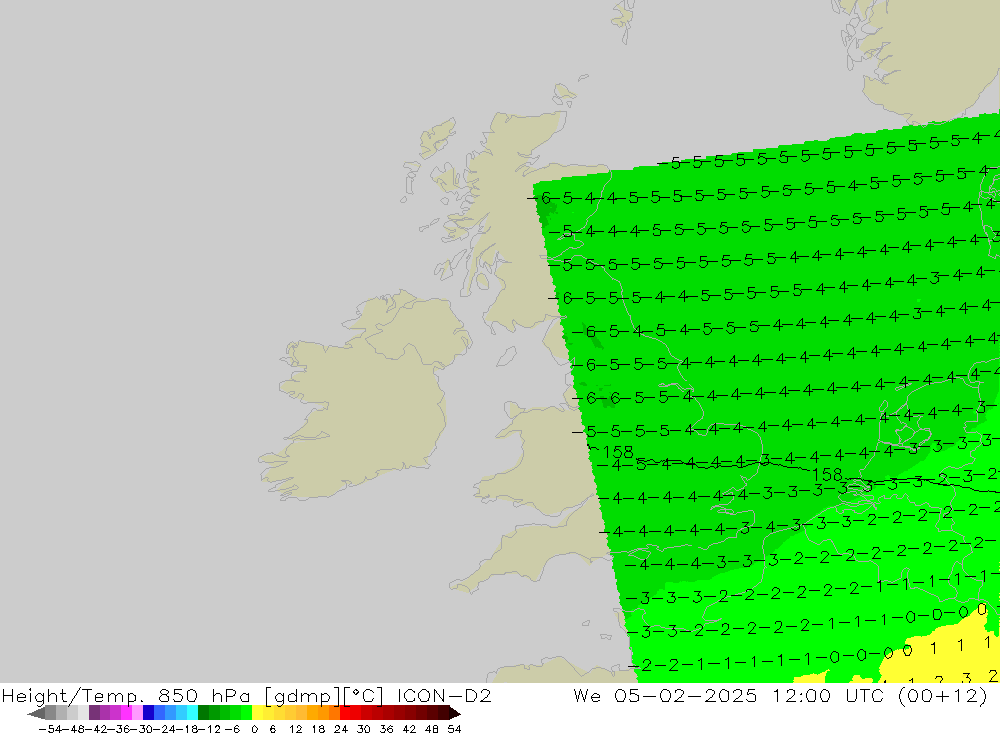The height and width of the screenshot is (733, 1000).
Task: Click the dark purple legend swatch near -42
Action: [94, 713]
